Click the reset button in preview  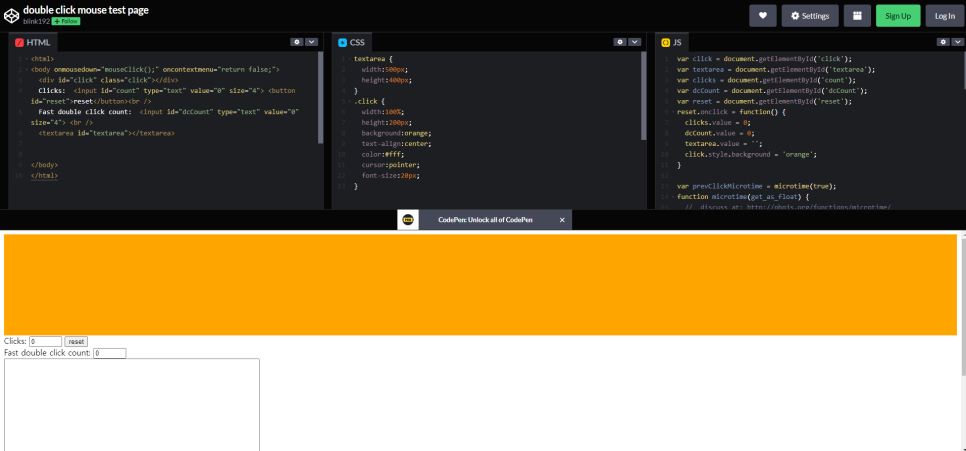[x=76, y=341]
